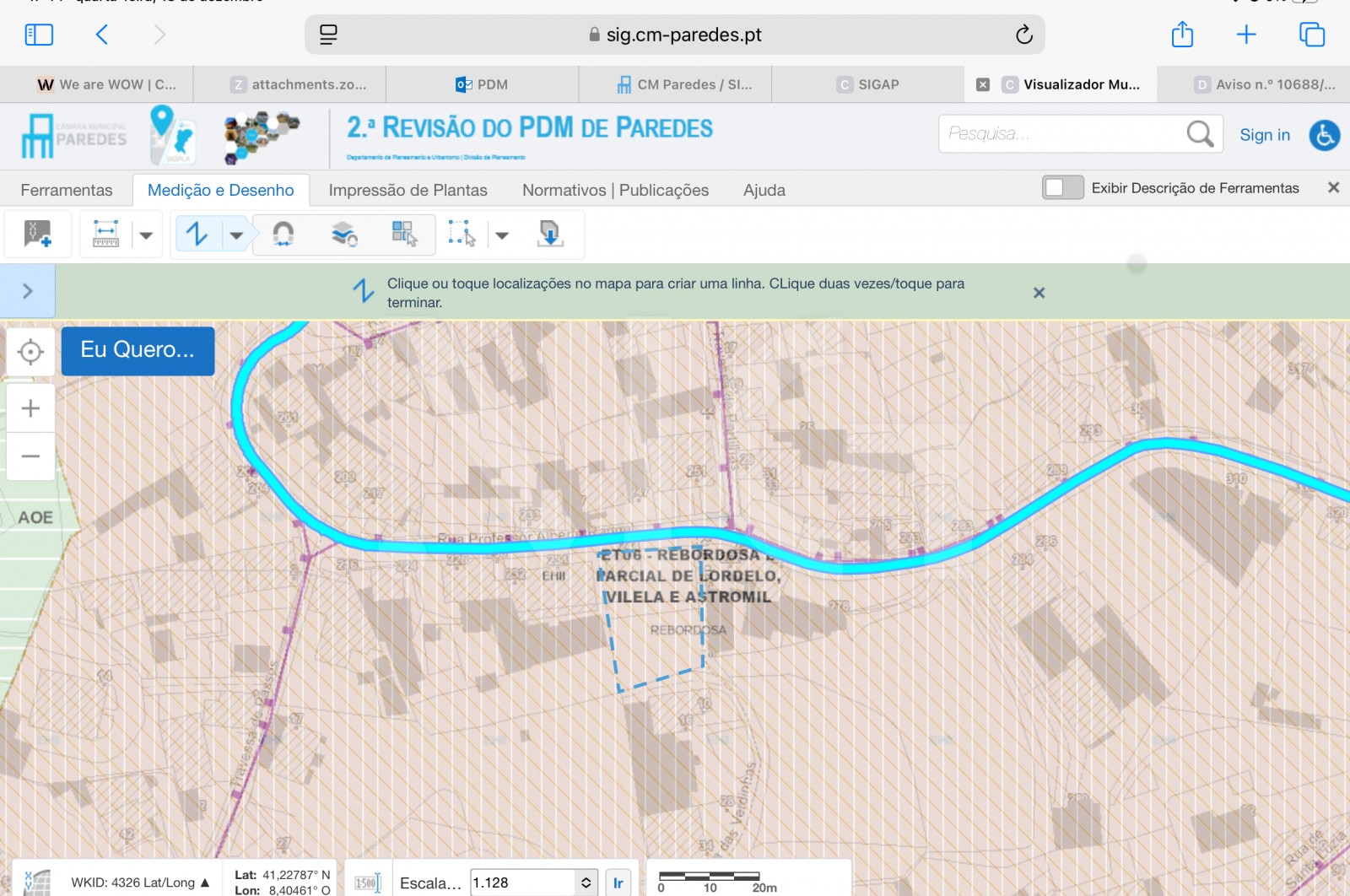Click the download/export map icon
The image size is (1350, 896).
[x=550, y=235]
